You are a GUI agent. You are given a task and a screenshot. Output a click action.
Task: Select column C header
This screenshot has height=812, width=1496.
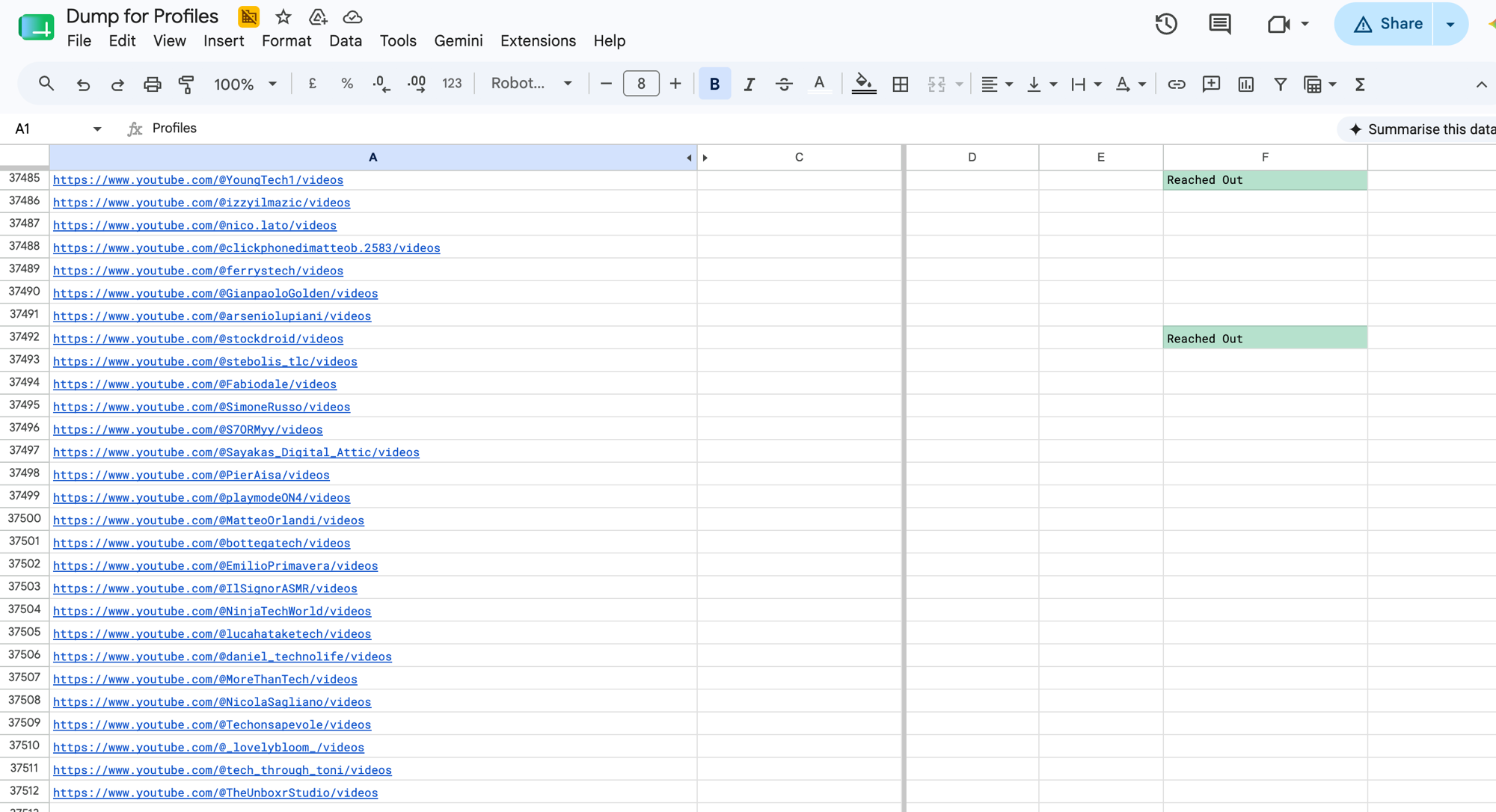click(799, 157)
